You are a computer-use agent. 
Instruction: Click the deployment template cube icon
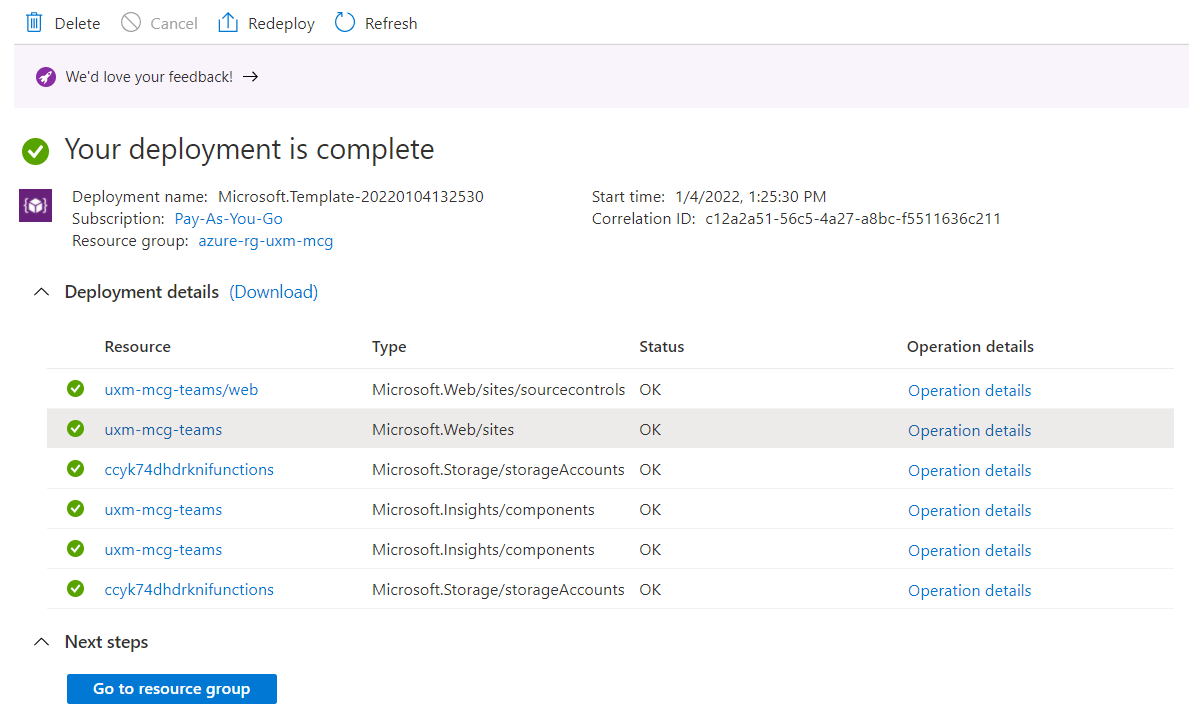click(34, 206)
